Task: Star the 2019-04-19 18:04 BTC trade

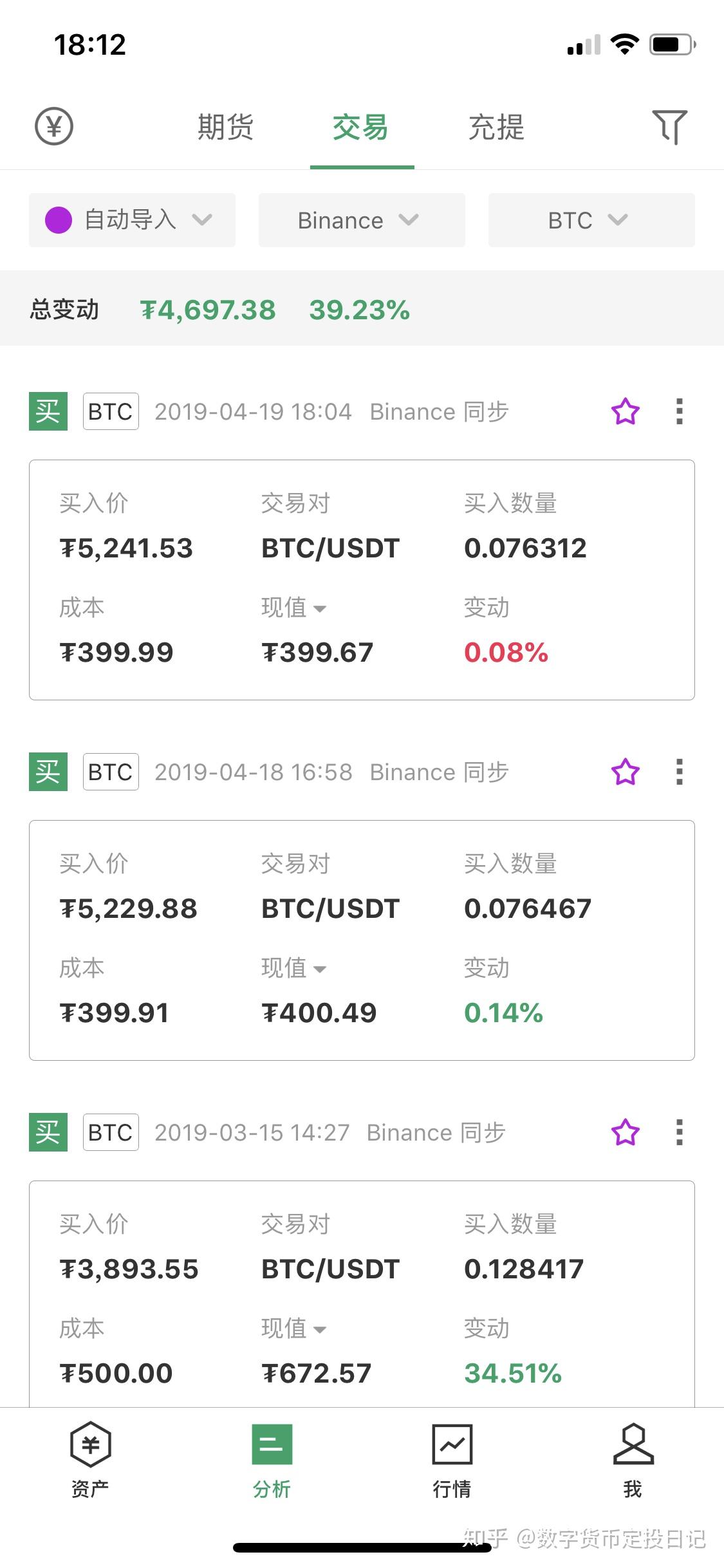Action: 625,411
